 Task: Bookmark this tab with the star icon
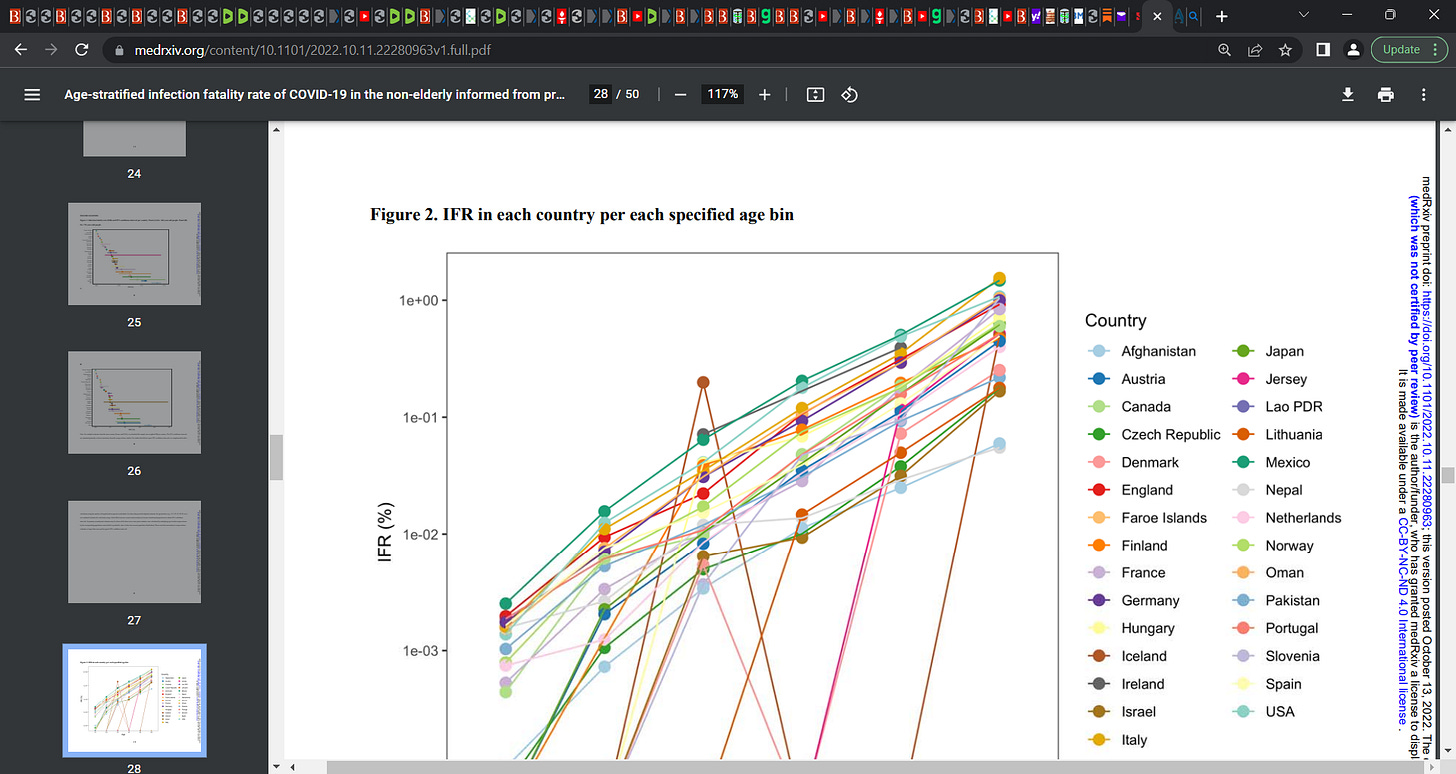[x=1285, y=50]
